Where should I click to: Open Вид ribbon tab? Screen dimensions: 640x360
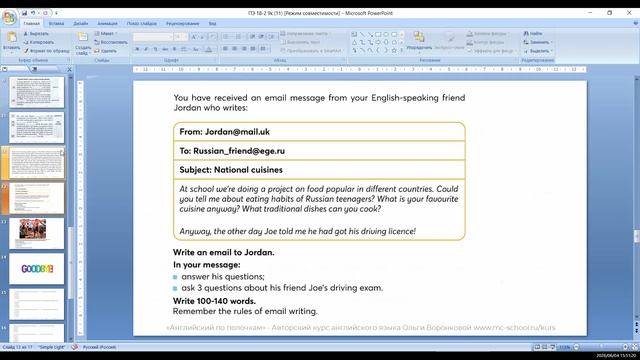[x=212, y=24]
